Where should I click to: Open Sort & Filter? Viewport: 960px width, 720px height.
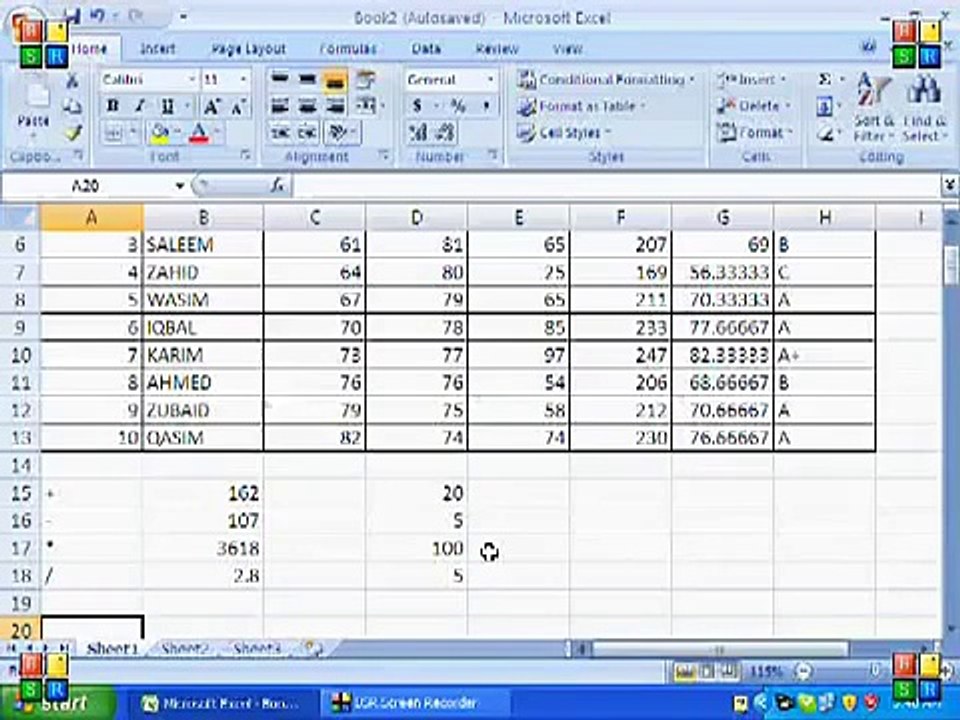tap(874, 107)
